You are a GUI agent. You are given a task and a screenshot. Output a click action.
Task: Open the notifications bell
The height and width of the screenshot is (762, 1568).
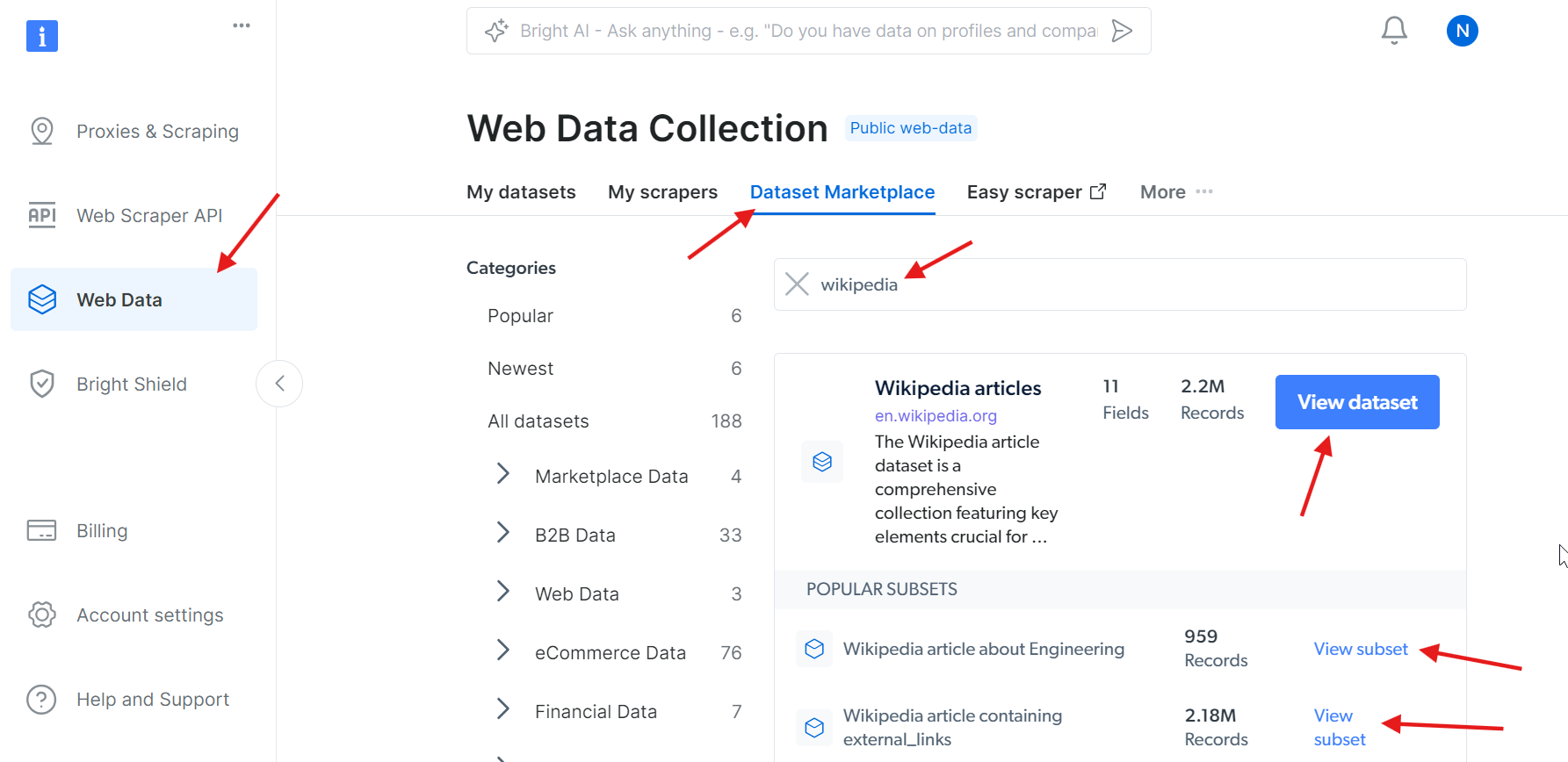click(1394, 29)
